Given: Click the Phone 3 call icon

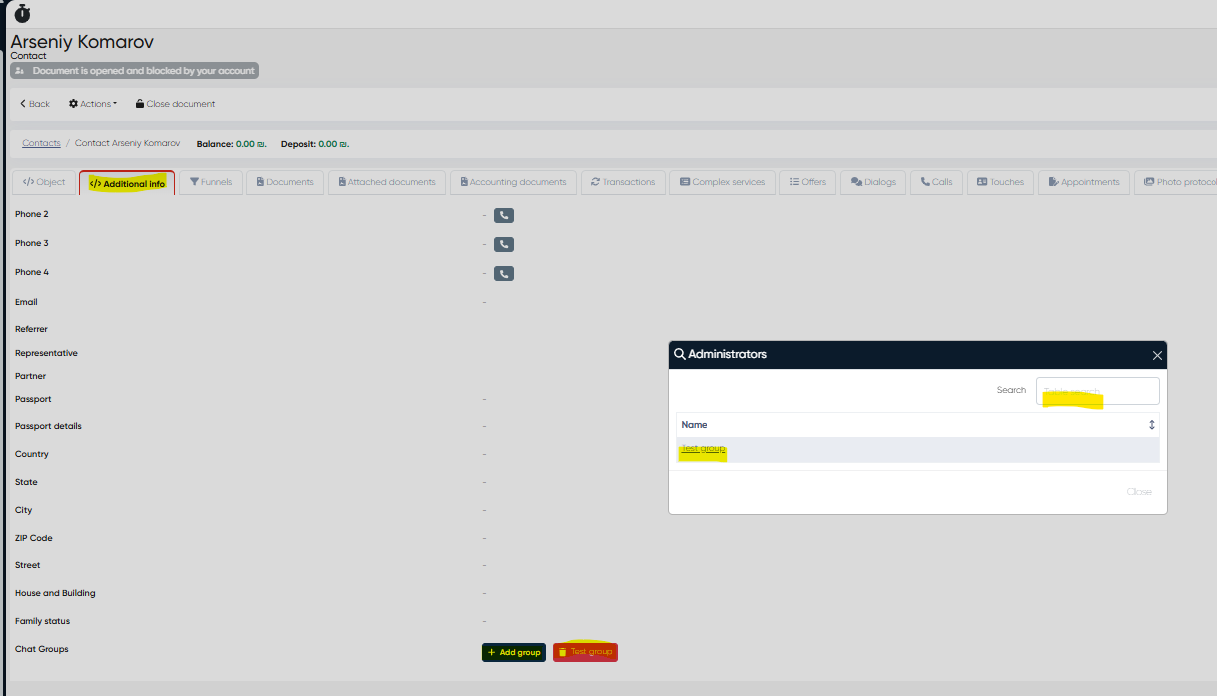Looking at the screenshot, I should pyautogui.click(x=504, y=244).
